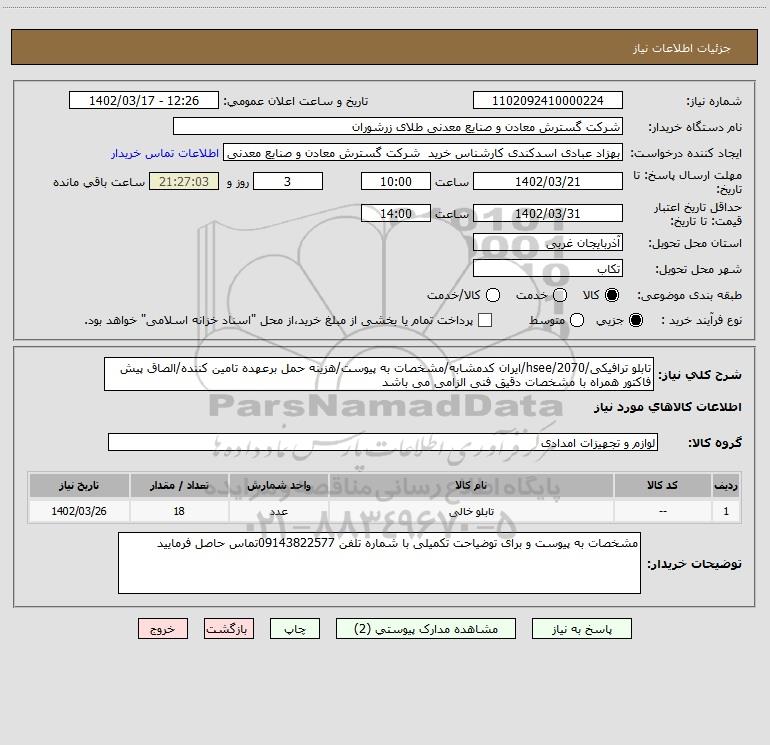Click the announcement date field 1402/03/17 - 12:26
The image size is (770, 745).
point(144,101)
